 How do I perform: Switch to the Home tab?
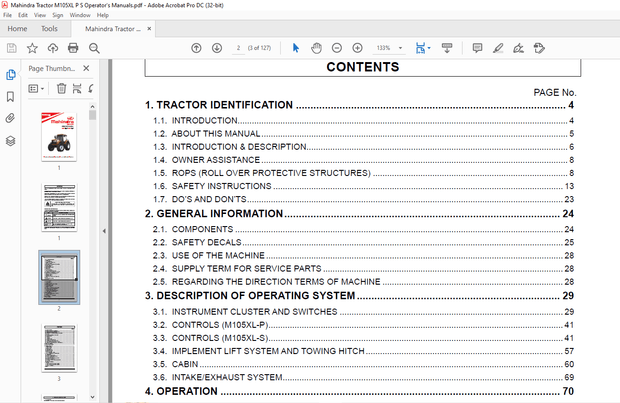tap(17, 29)
